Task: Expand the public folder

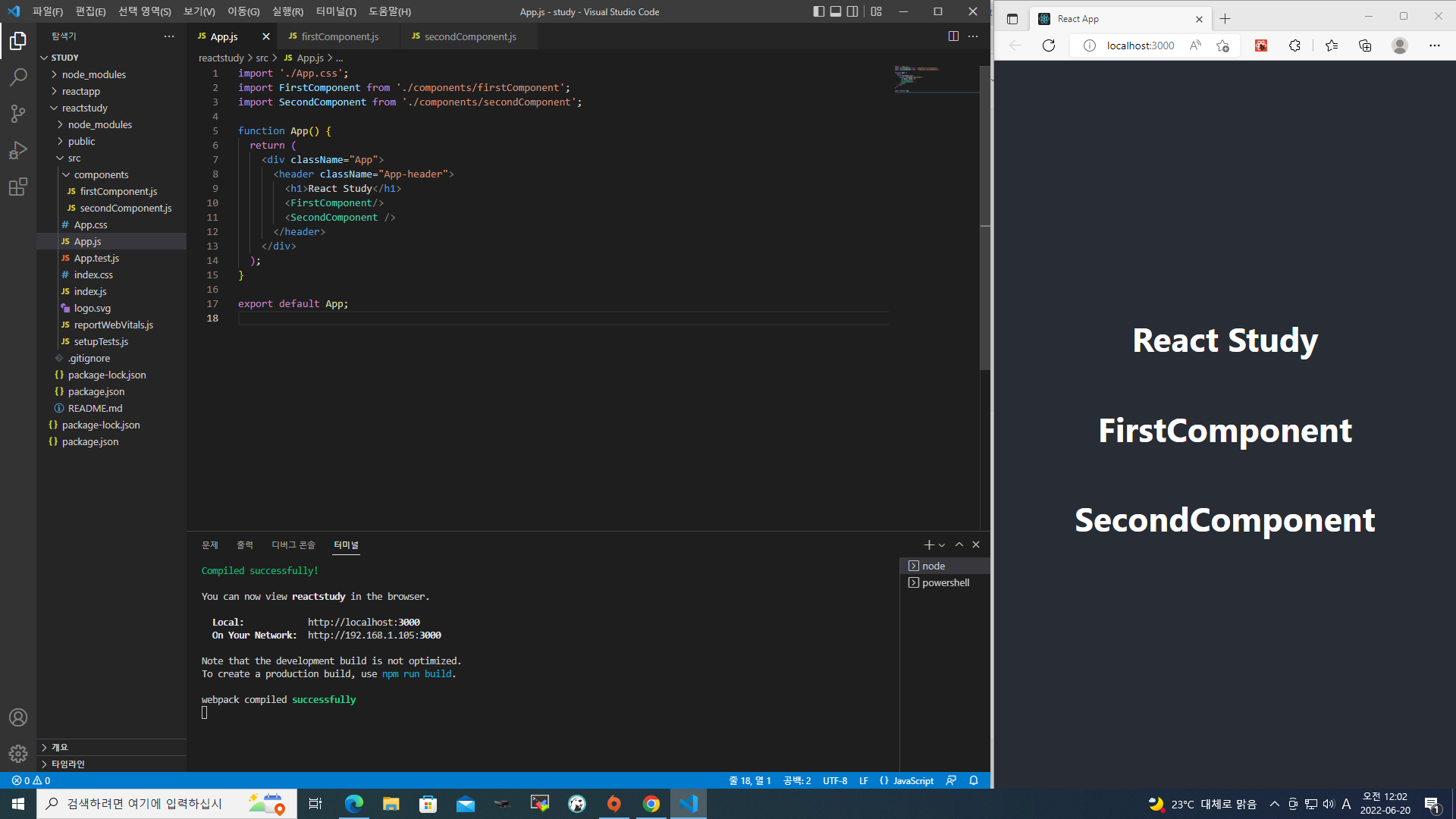Action: point(81,141)
